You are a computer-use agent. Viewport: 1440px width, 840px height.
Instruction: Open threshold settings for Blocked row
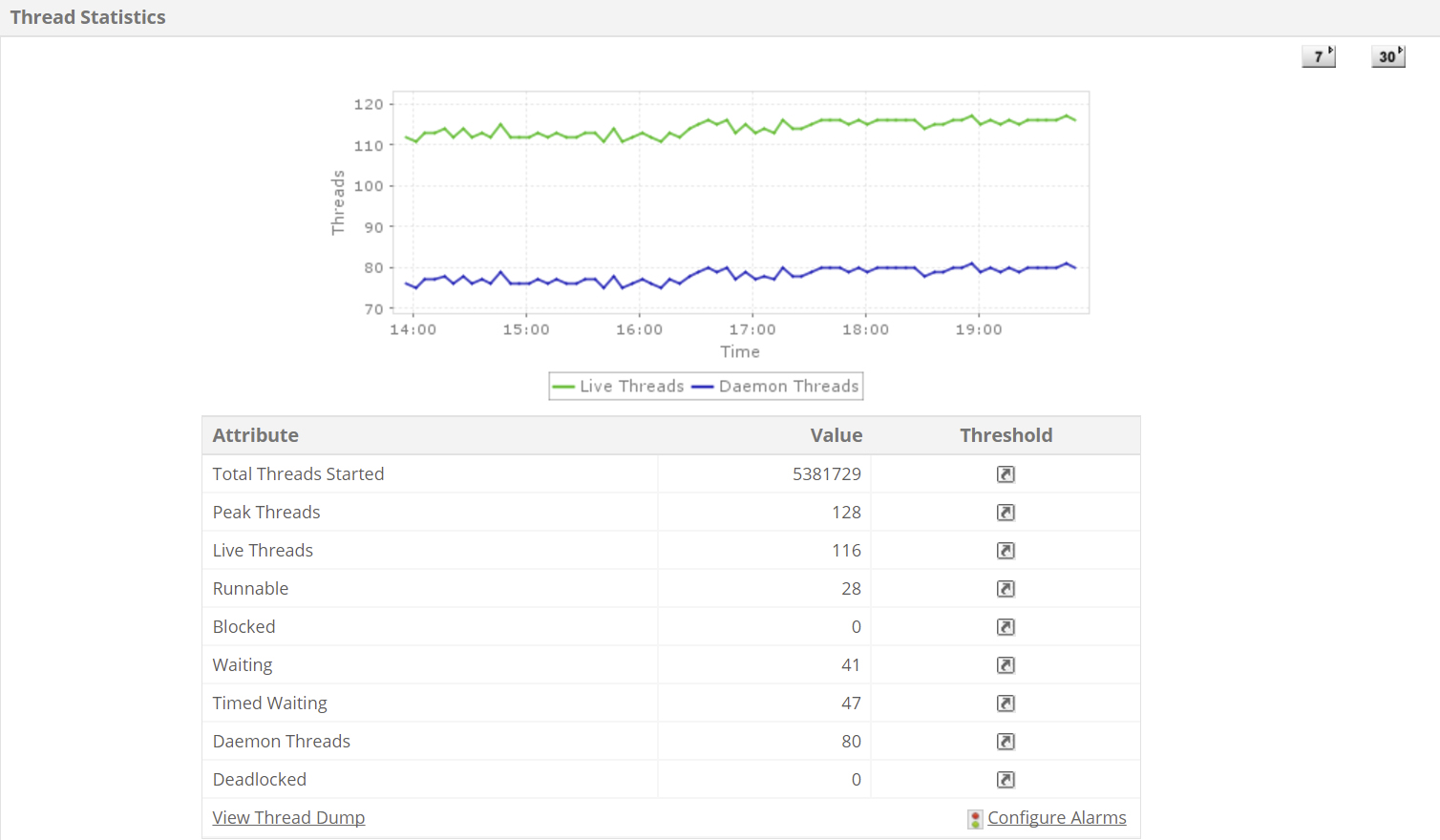(1006, 627)
